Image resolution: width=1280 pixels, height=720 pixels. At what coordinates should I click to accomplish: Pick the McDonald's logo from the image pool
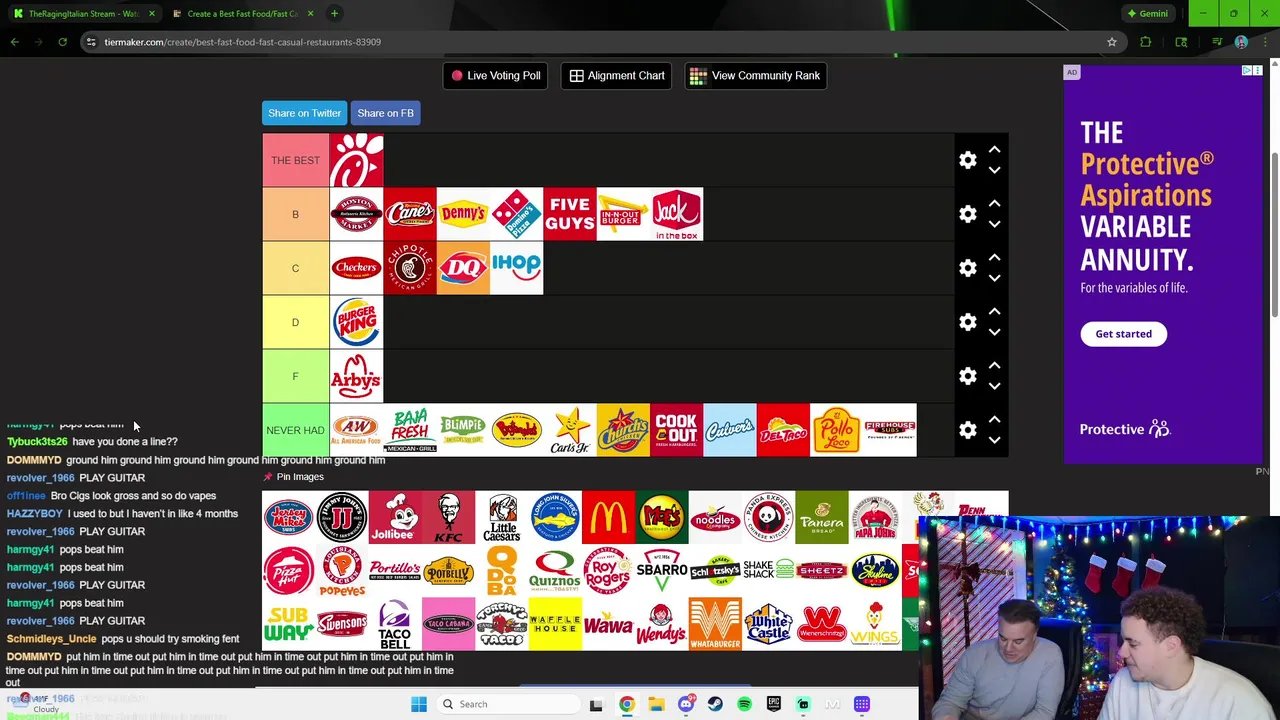[608, 517]
